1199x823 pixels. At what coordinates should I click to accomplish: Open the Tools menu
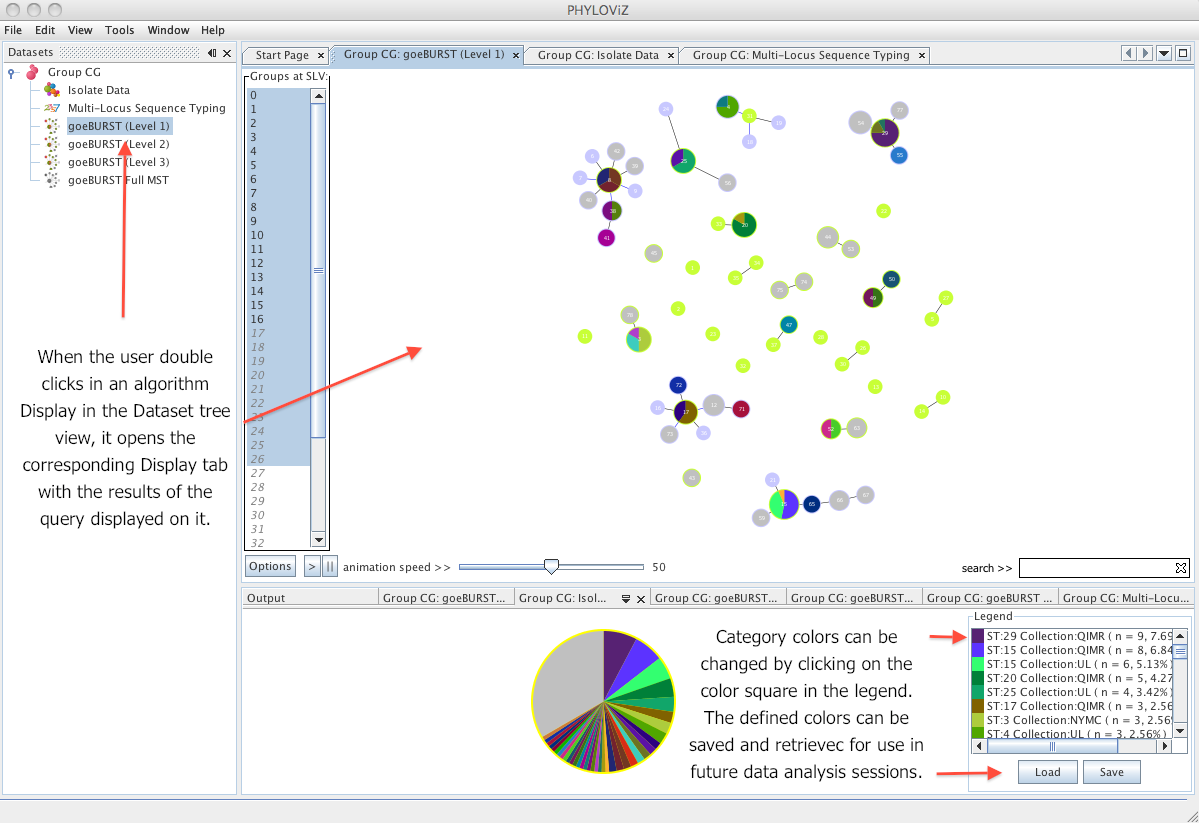click(x=119, y=30)
